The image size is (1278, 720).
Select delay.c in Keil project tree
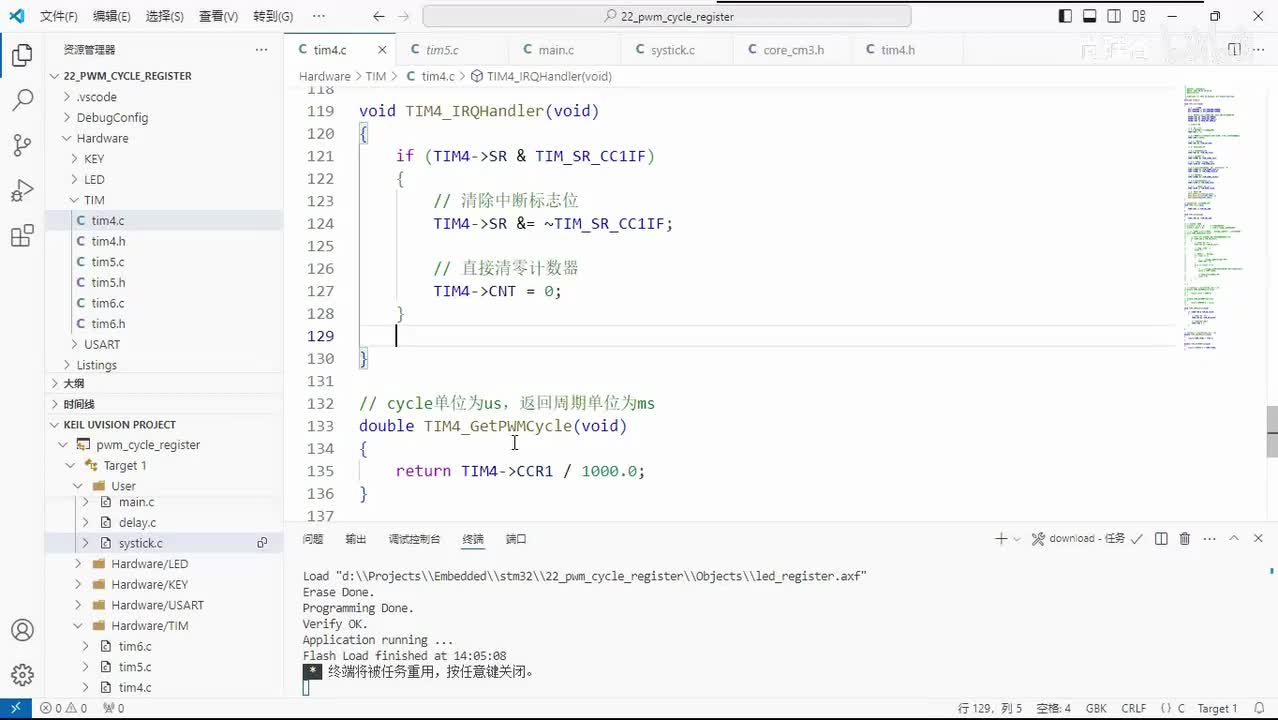tap(164, 522)
